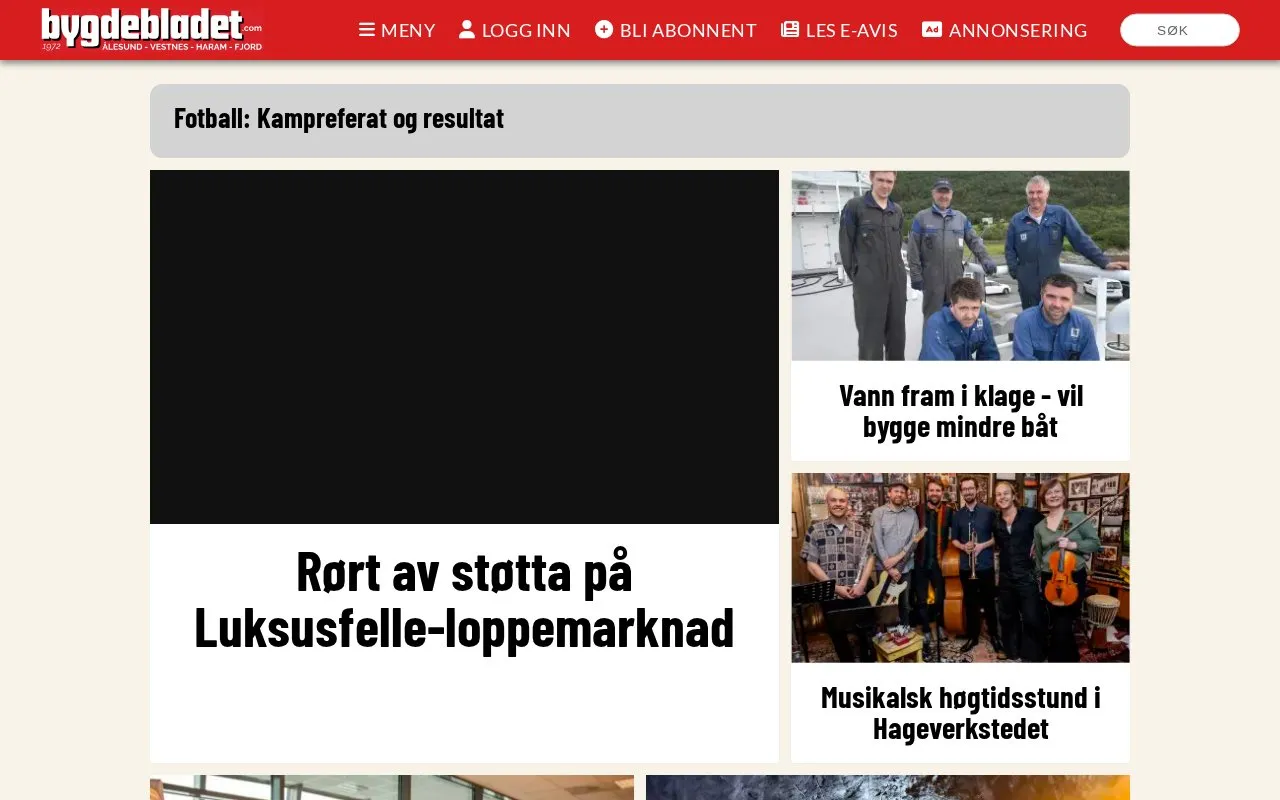
Task: Select the BLI ABONNENT text
Action: [x=688, y=30]
